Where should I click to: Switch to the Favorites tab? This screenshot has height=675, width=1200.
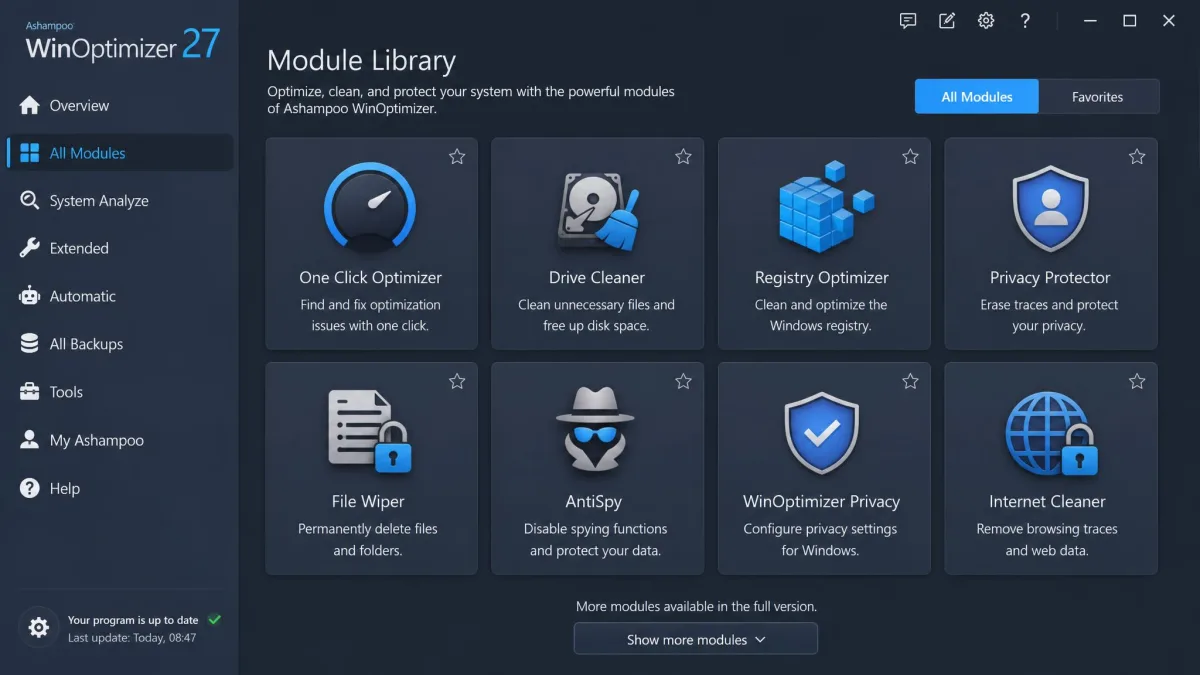pos(1098,97)
